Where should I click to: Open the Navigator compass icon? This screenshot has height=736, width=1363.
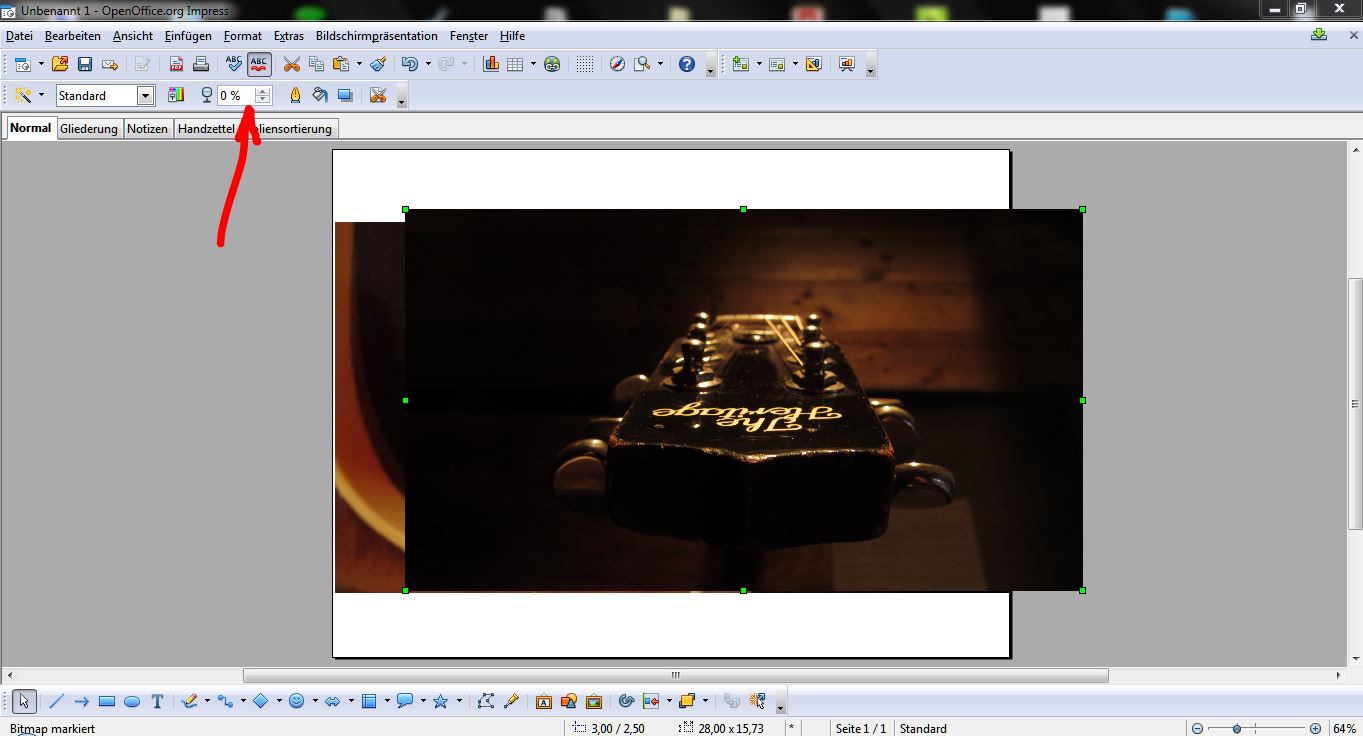tap(617, 64)
